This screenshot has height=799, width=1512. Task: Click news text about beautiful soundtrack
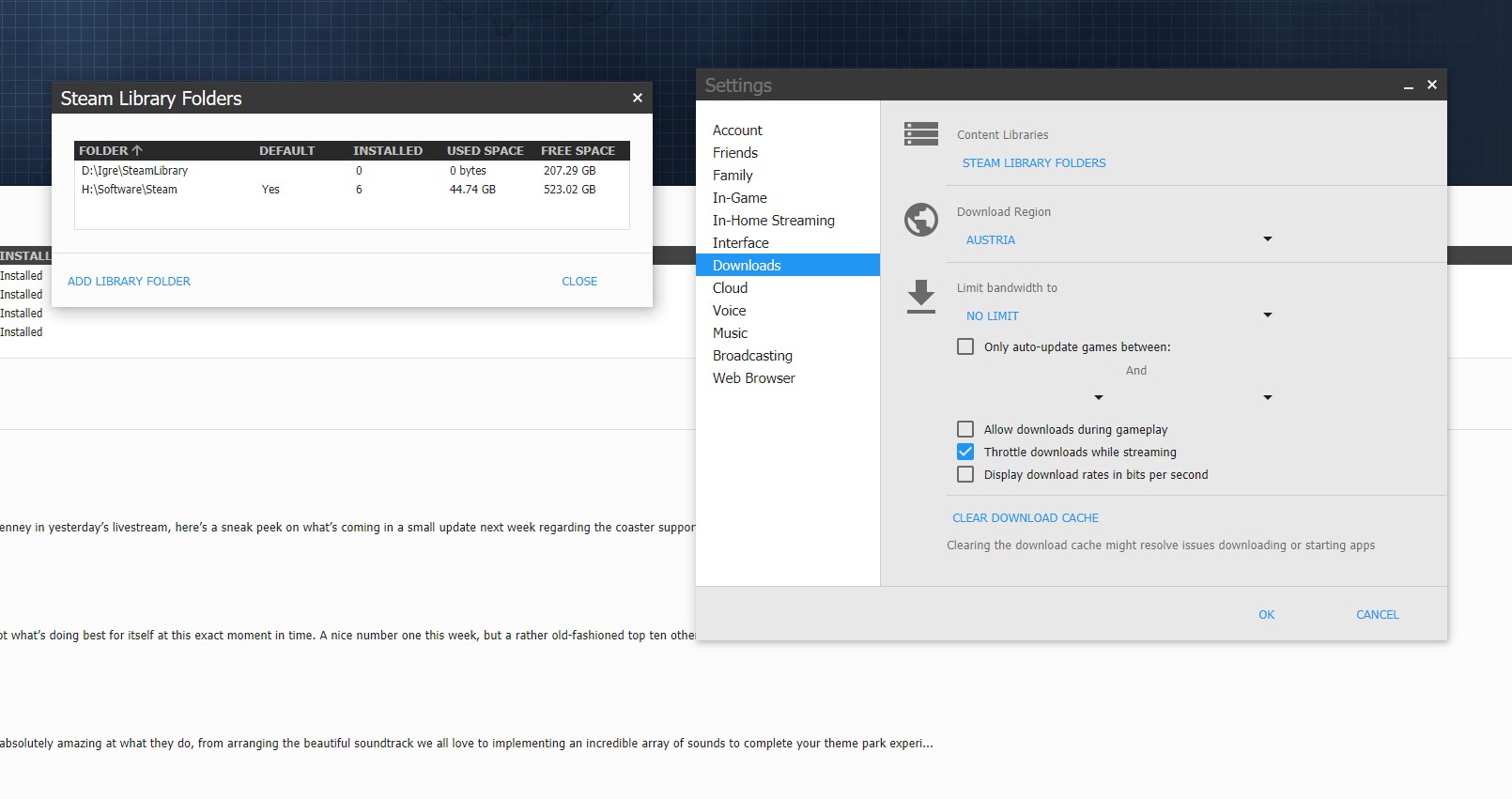point(467,744)
